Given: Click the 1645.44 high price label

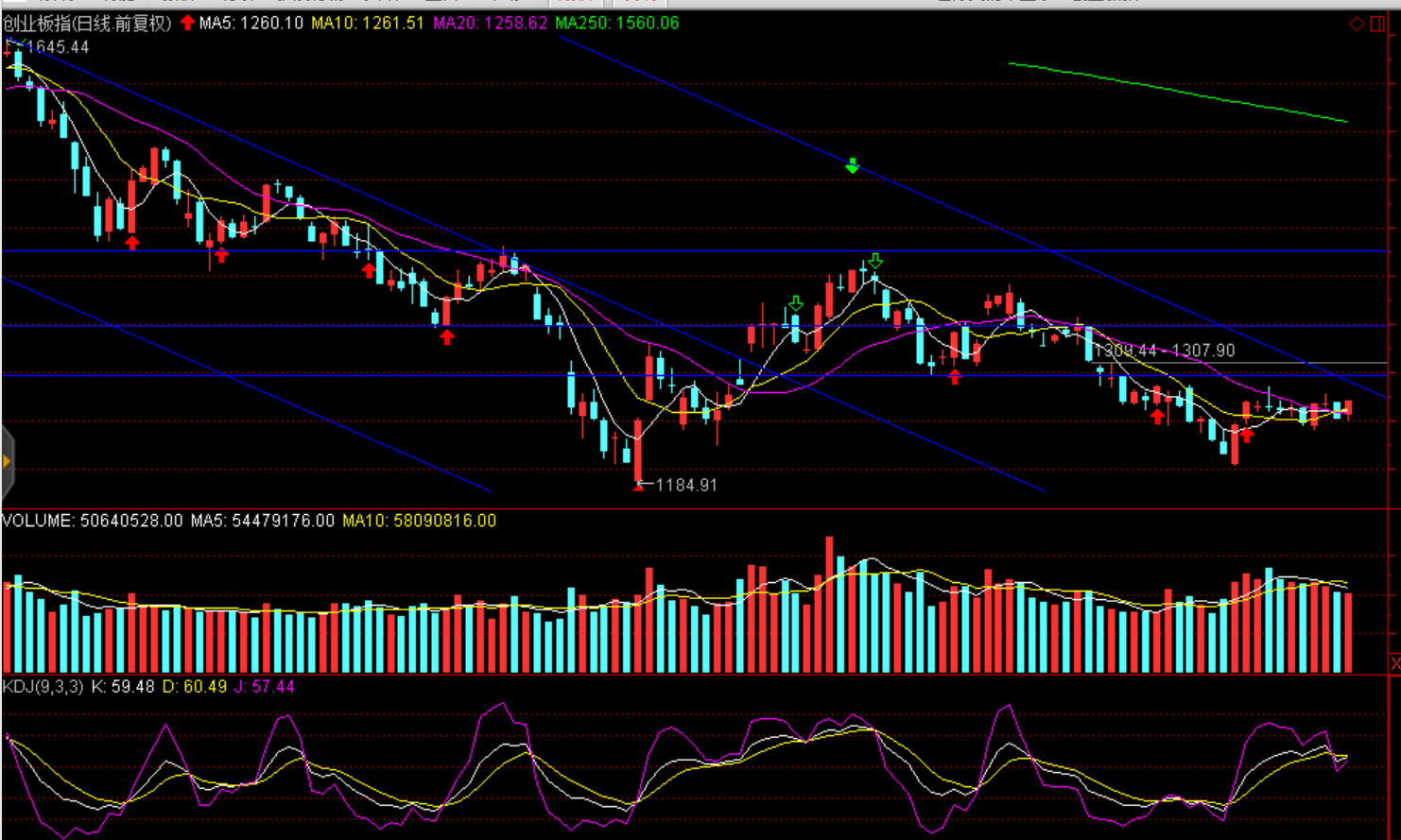Looking at the screenshot, I should 57,47.
